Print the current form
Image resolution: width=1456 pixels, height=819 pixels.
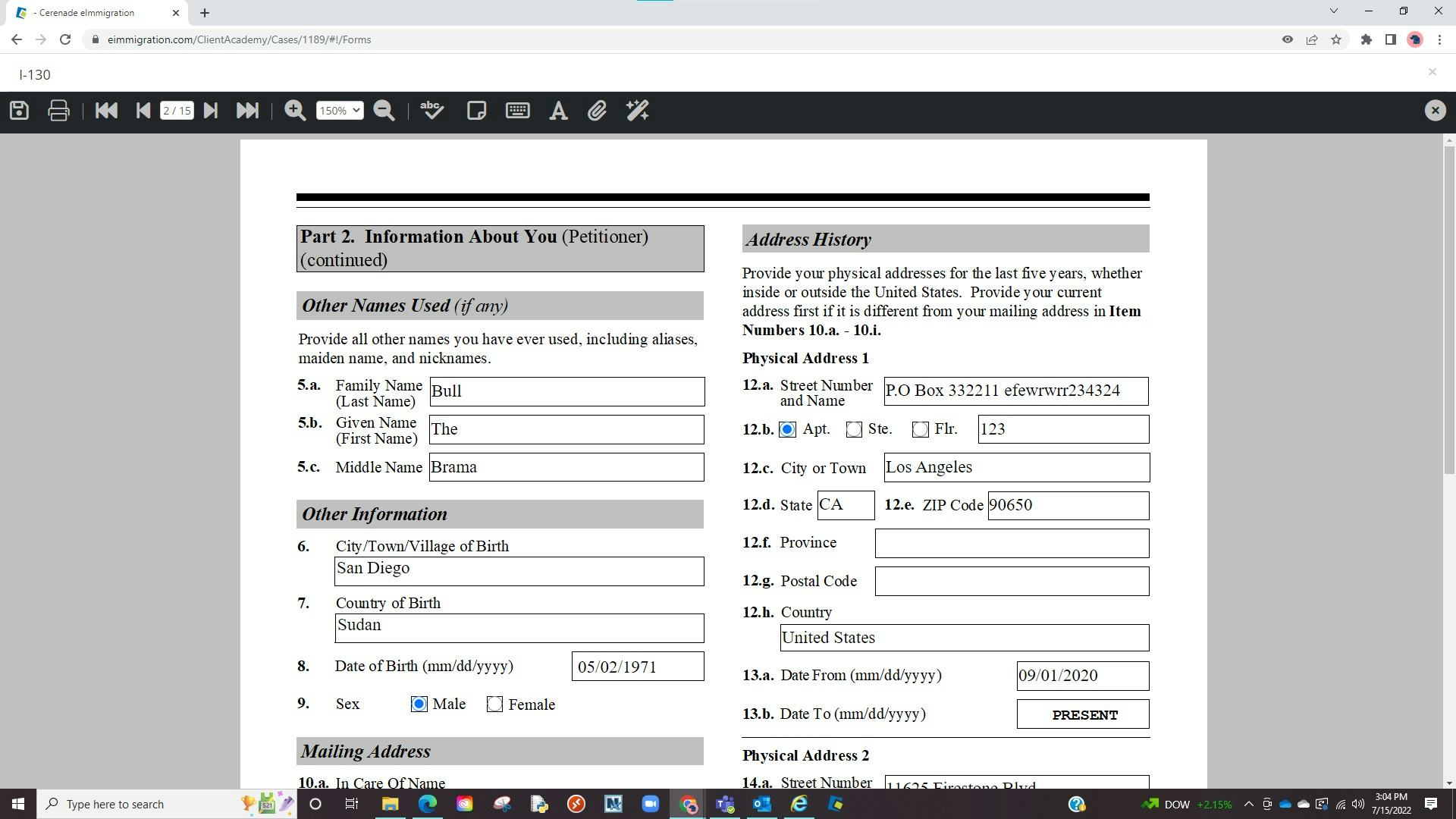click(58, 110)
